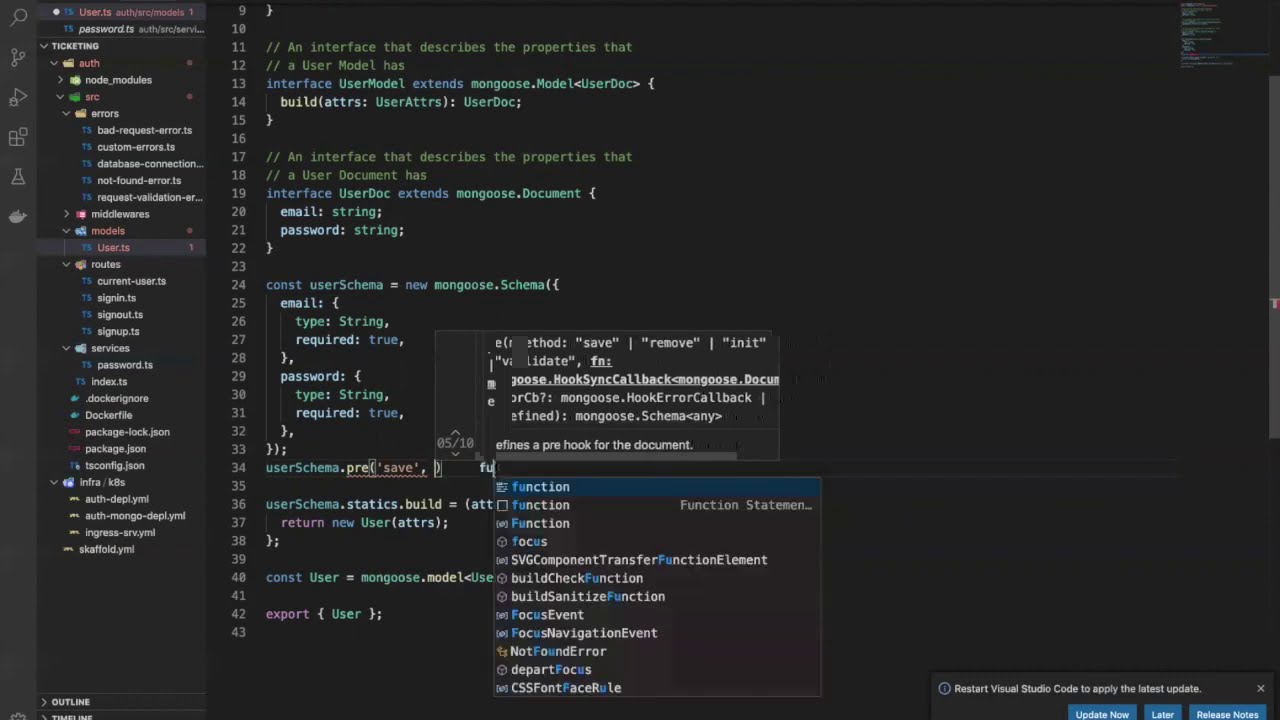Image resolution: width=1280 pixels, height=720 pixels.
Task: Choose 'function' Function Statement snippet suggestion
Action: click(657, 505)
